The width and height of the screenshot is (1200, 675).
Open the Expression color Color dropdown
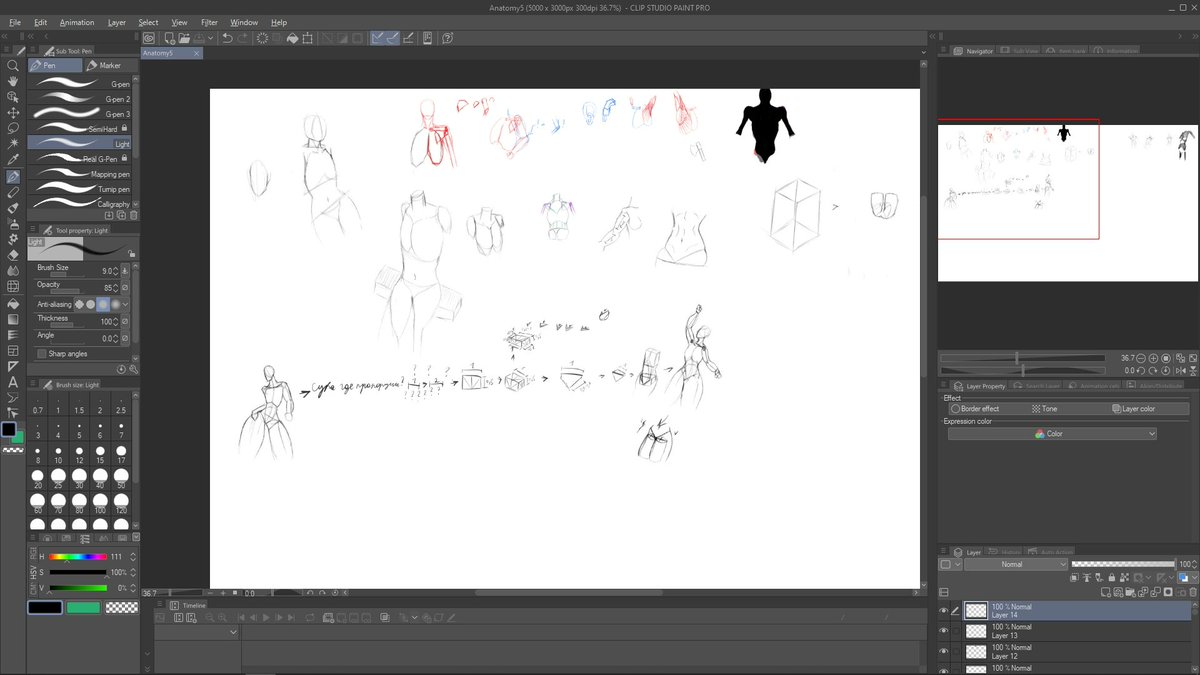(1052, 434)
